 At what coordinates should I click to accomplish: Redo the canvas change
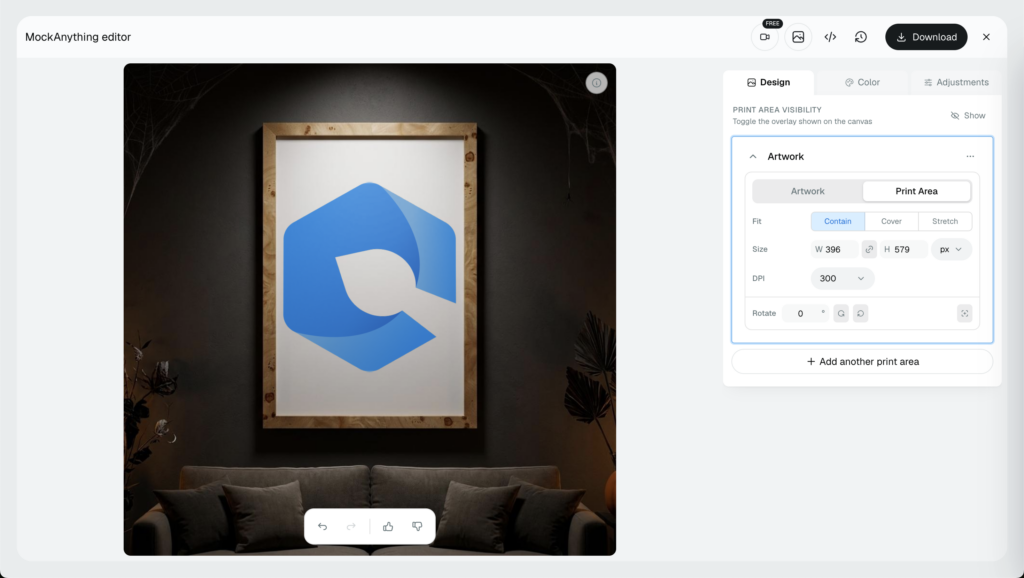[x=351, y=526]
